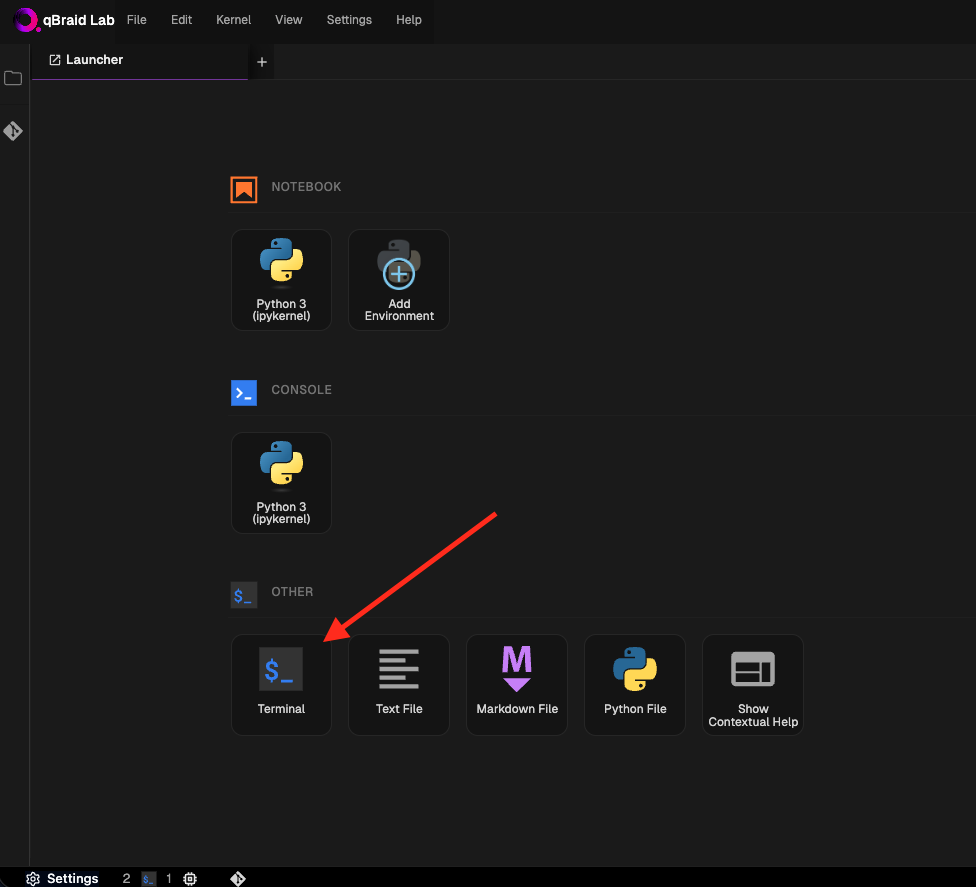The height and width of the screenshot is (887, 976).
Task: Launch Python 3 (ipykernel) console
Action: coord(281,482)
